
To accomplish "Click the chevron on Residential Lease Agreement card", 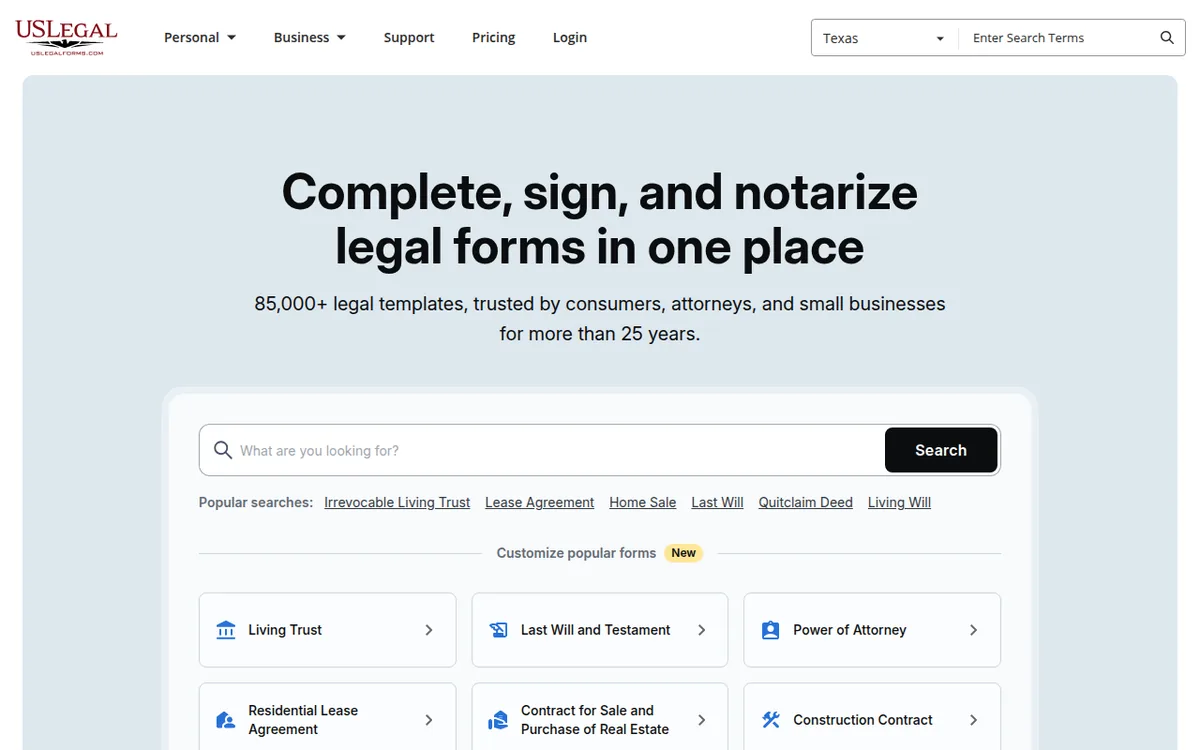I will 429,720.
